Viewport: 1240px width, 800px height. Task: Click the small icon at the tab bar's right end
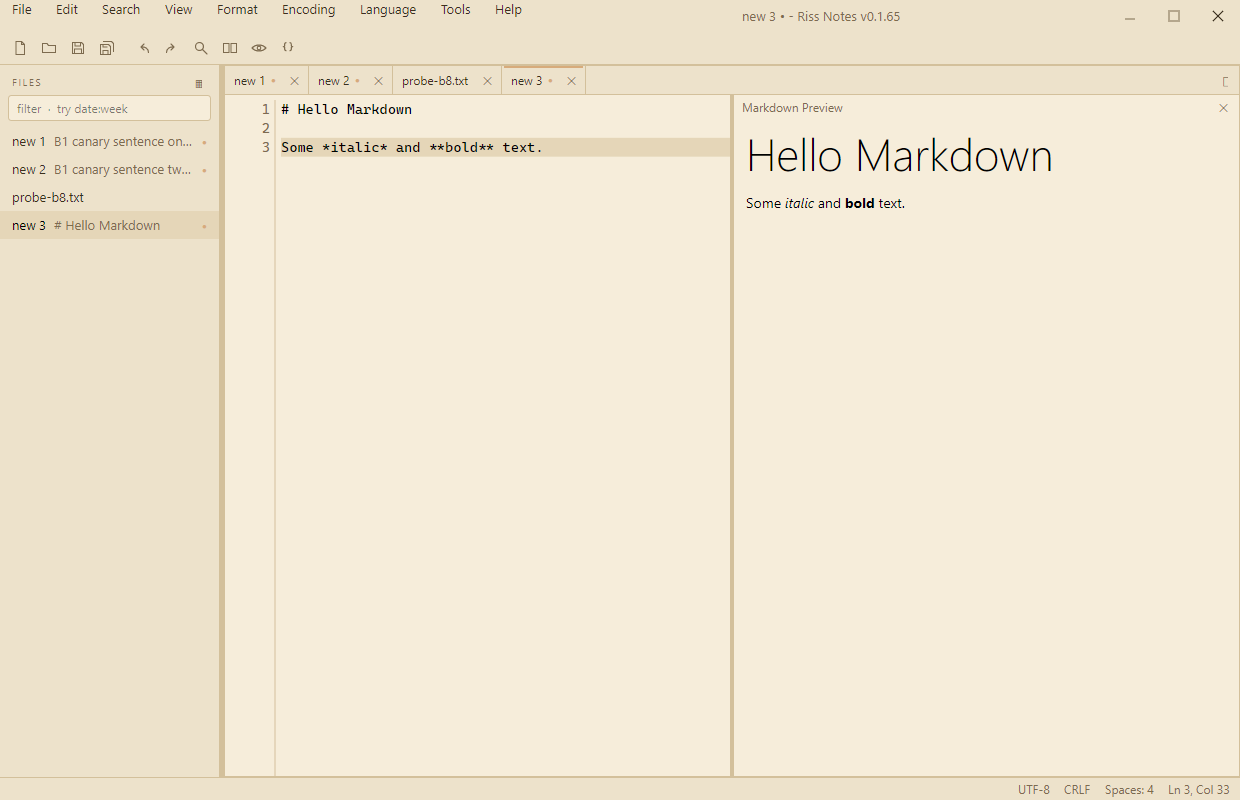(1225, 81)
